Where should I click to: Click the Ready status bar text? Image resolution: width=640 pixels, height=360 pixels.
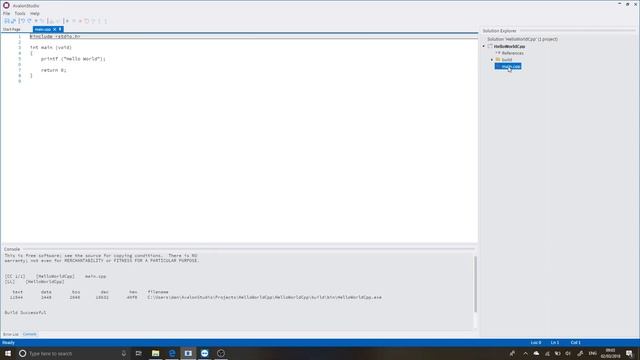click(x=8, y=343)
